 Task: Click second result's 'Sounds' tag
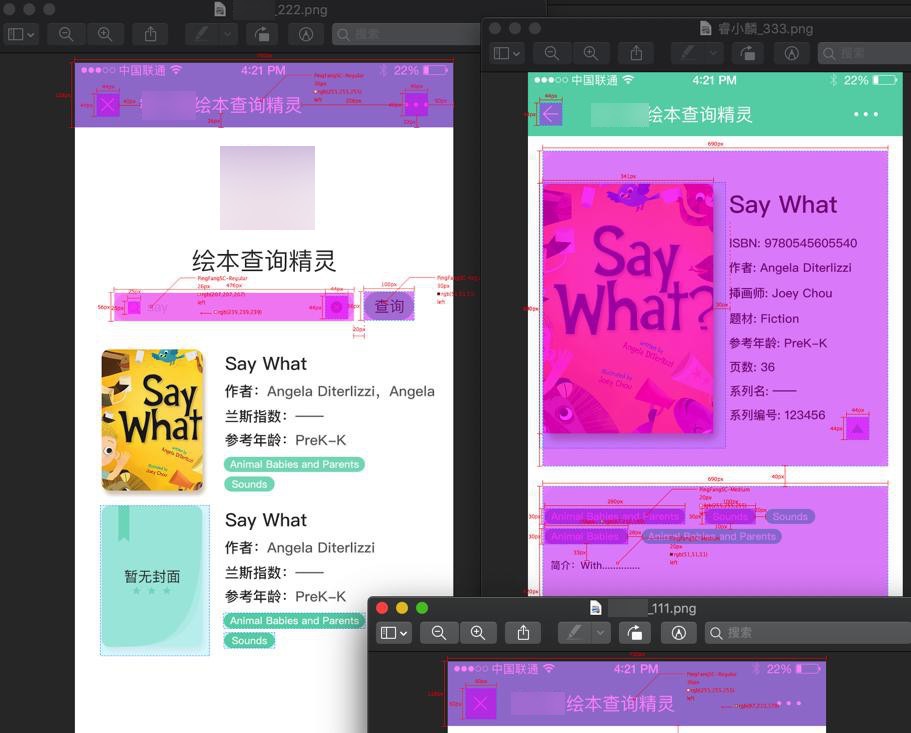coord(249,640)
